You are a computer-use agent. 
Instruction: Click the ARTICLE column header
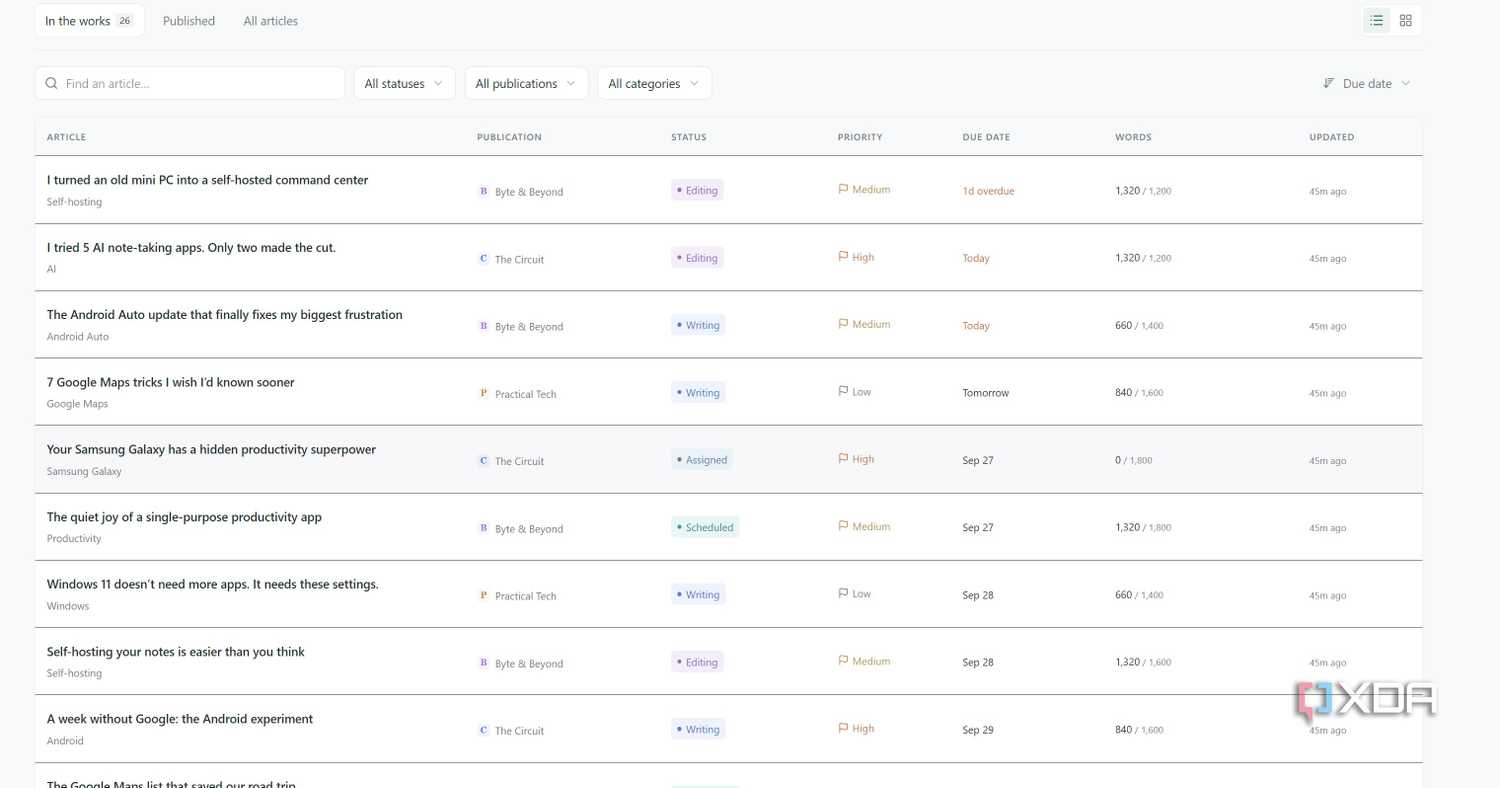[x=67, y=137]
